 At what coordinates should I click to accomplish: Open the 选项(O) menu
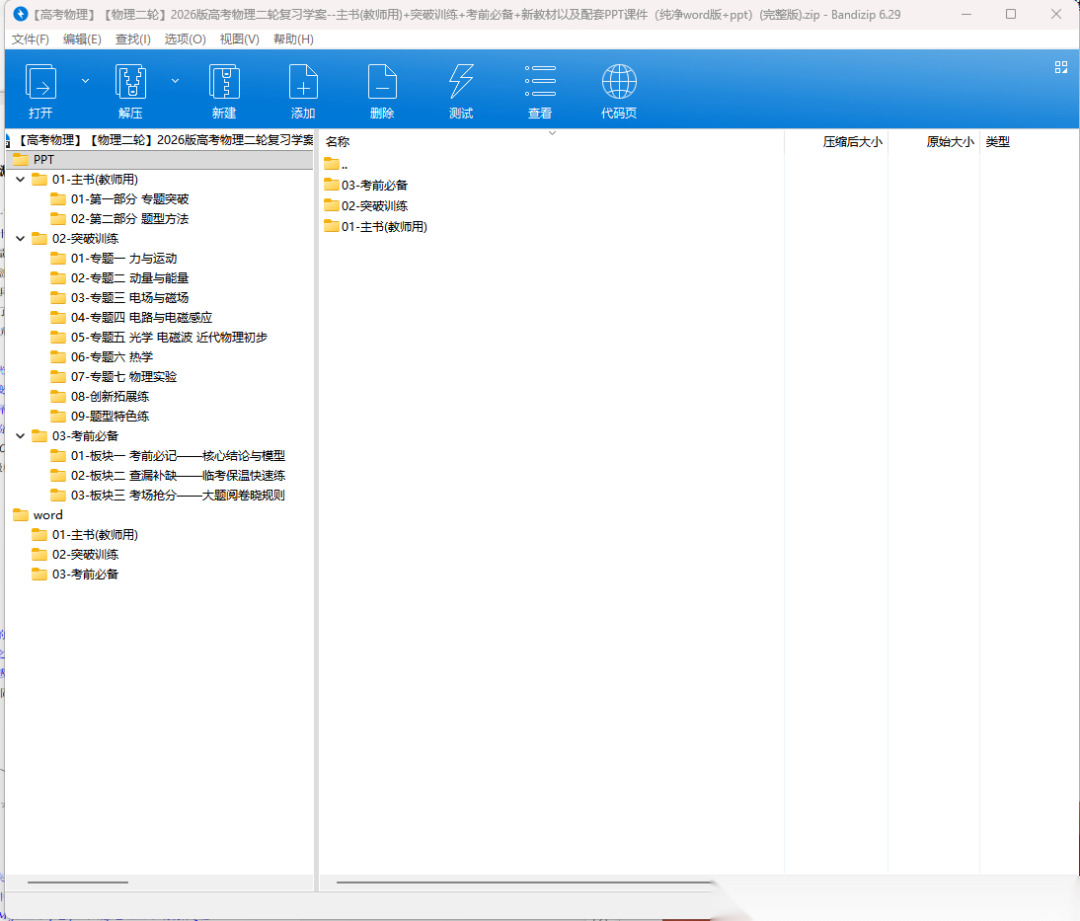pos(185,39)
